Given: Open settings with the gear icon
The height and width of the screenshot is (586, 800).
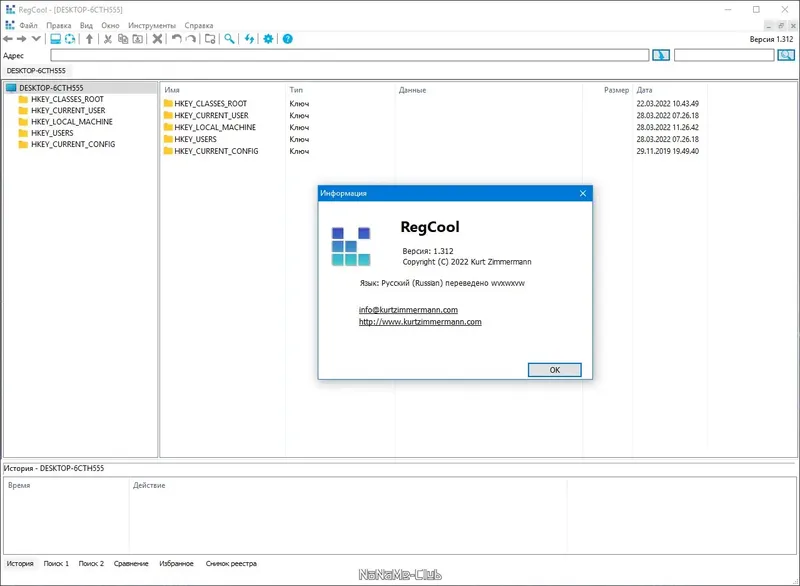Looking at the screenshot, I should (x=268, y=39).
